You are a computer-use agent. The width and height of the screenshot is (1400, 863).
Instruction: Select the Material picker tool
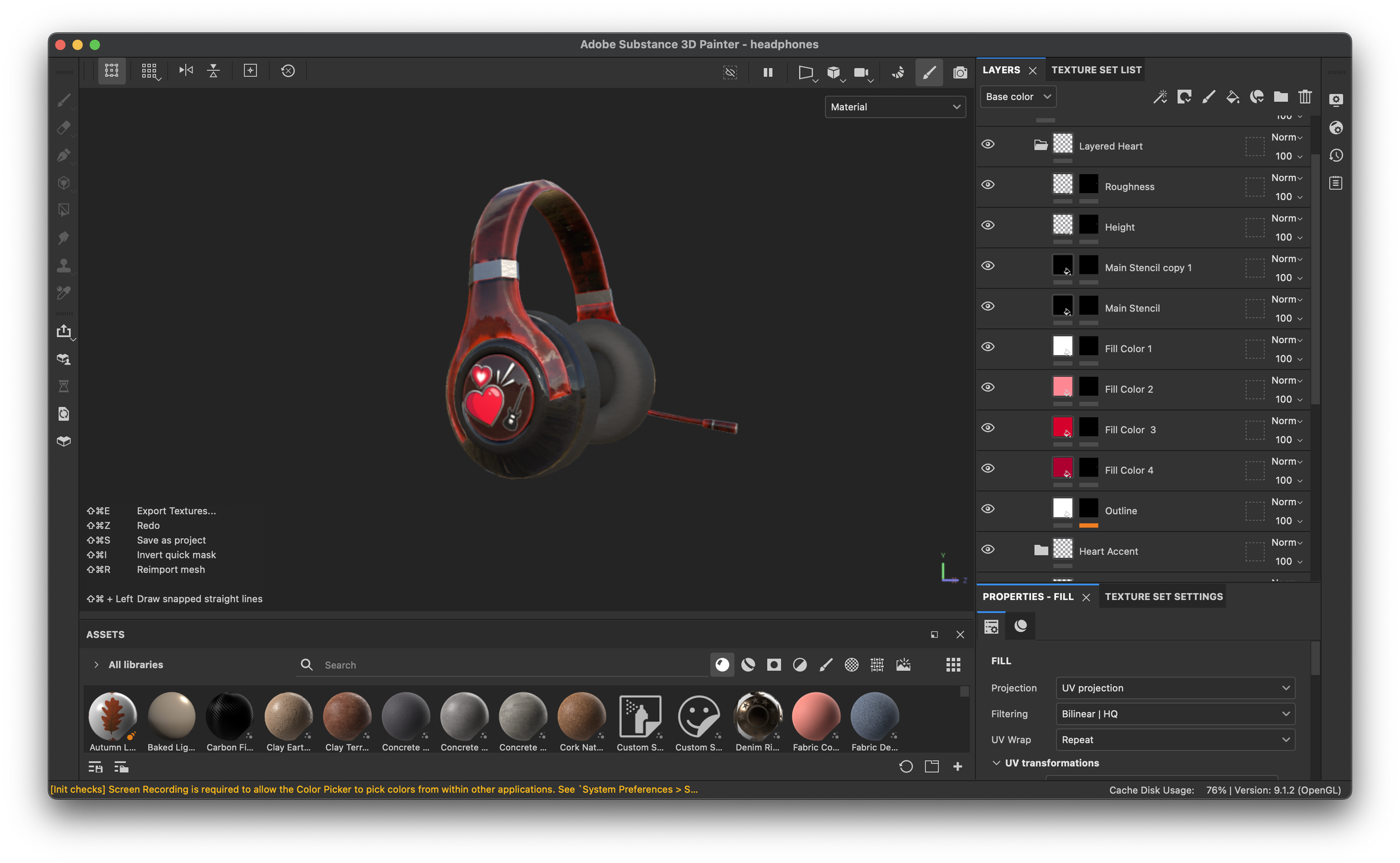(x=64, y=293)
